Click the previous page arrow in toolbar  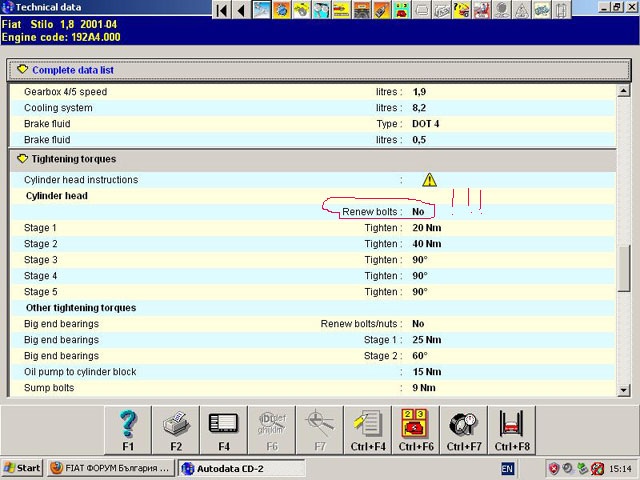coord(241,10)
